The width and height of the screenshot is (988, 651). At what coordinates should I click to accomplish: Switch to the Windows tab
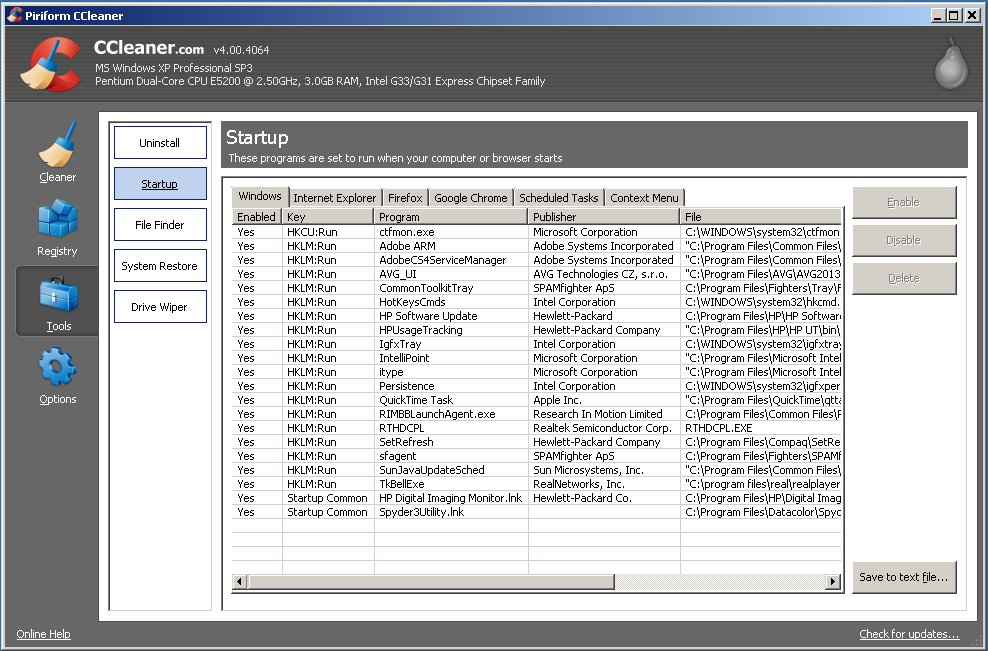260,196
